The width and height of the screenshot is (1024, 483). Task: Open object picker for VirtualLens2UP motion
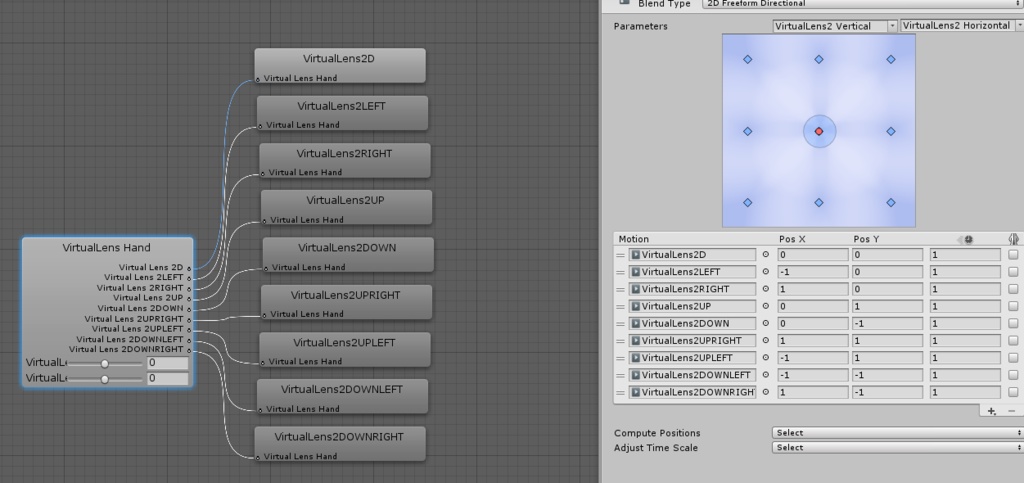(765, 306)
